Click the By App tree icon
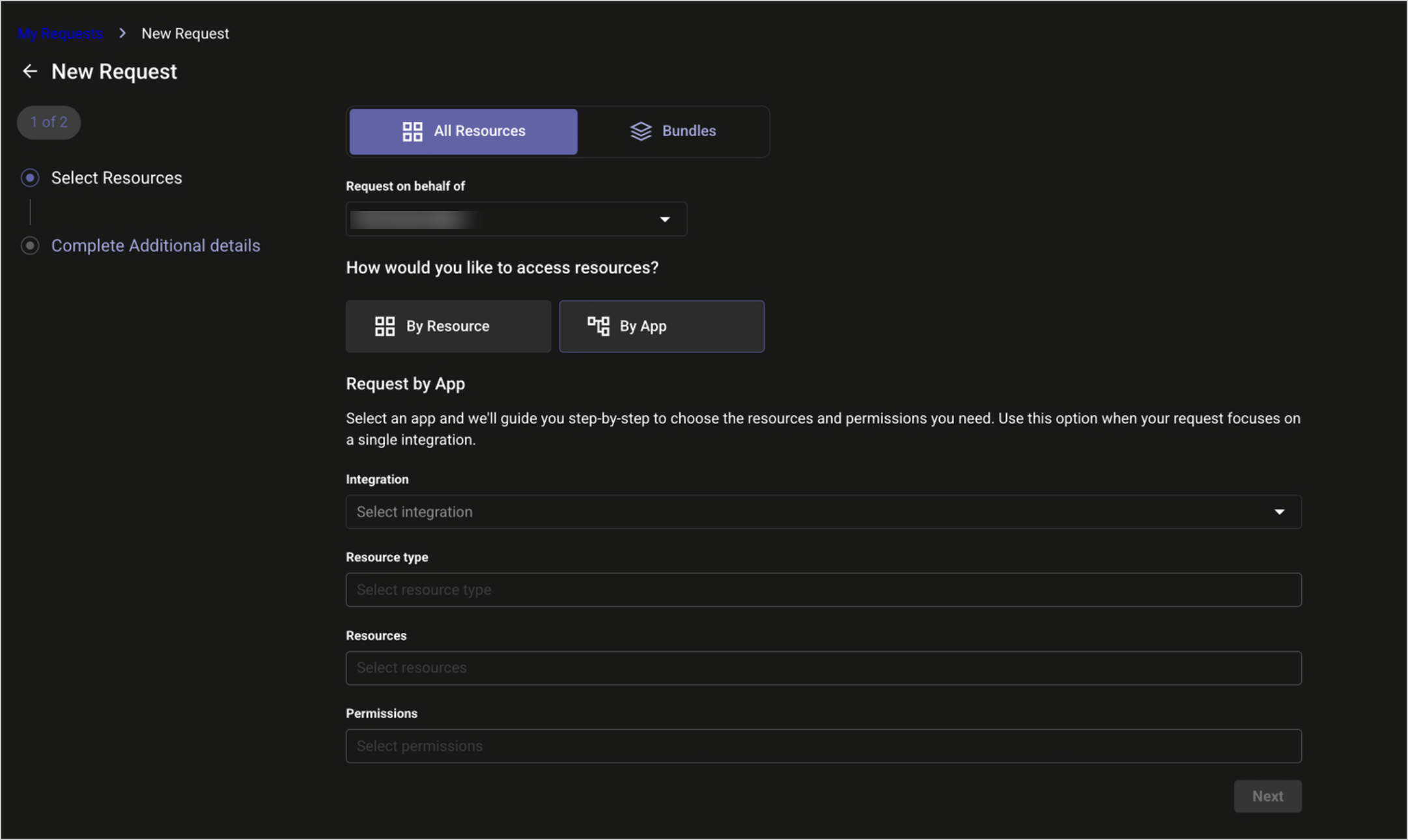 [x=598, y=326]
